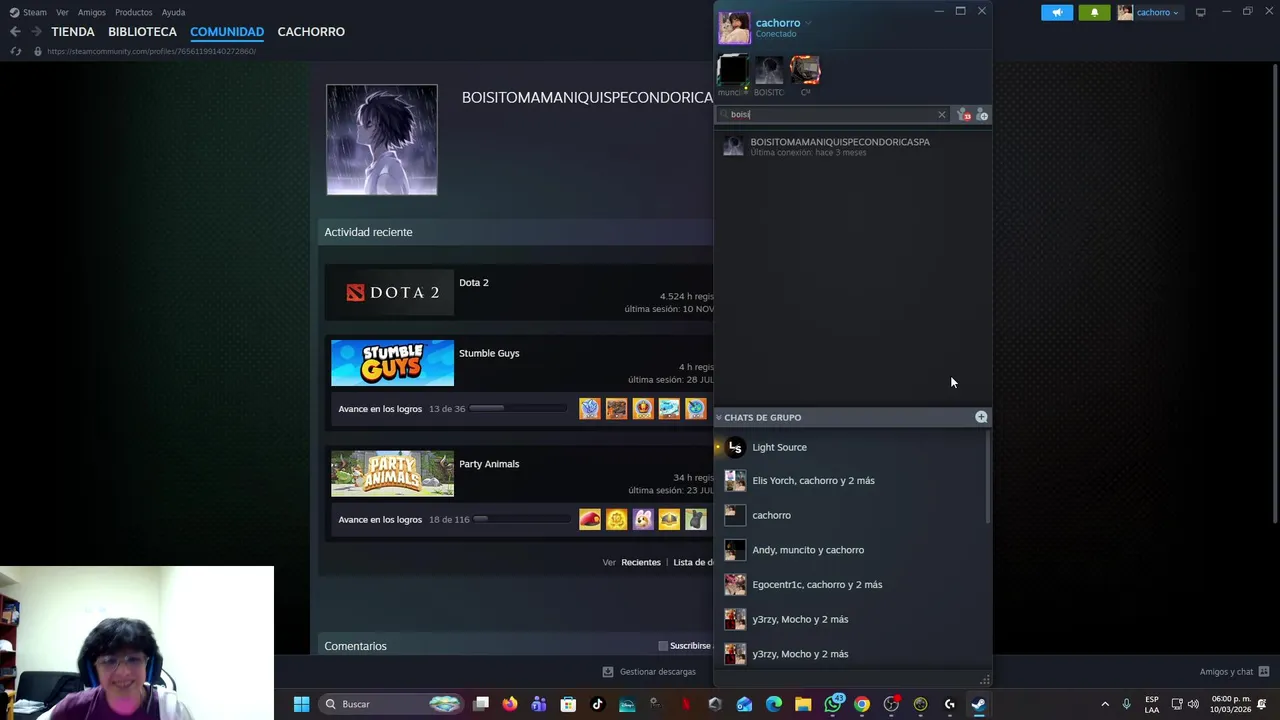Click Stumble Guys achievement progress bar
The height and width of the screenshot is (720, 1280).
coord(517,408)
